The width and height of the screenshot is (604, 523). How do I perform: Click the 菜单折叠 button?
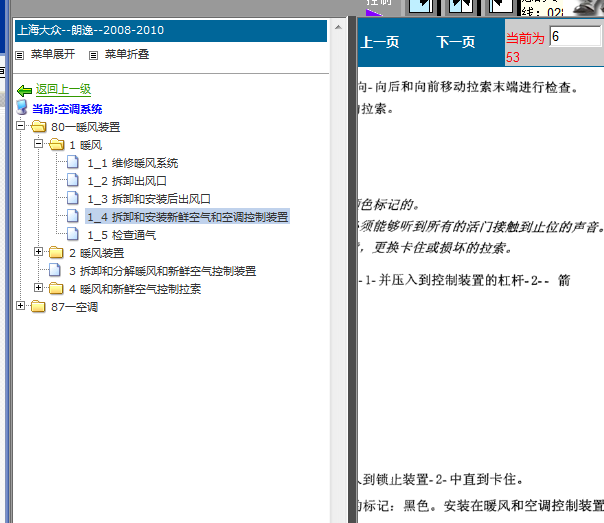[127, 54]
